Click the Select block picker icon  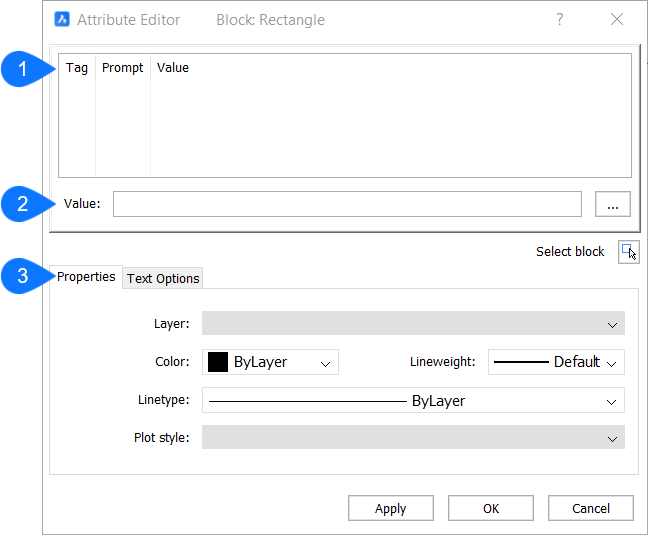pos(628,252)
